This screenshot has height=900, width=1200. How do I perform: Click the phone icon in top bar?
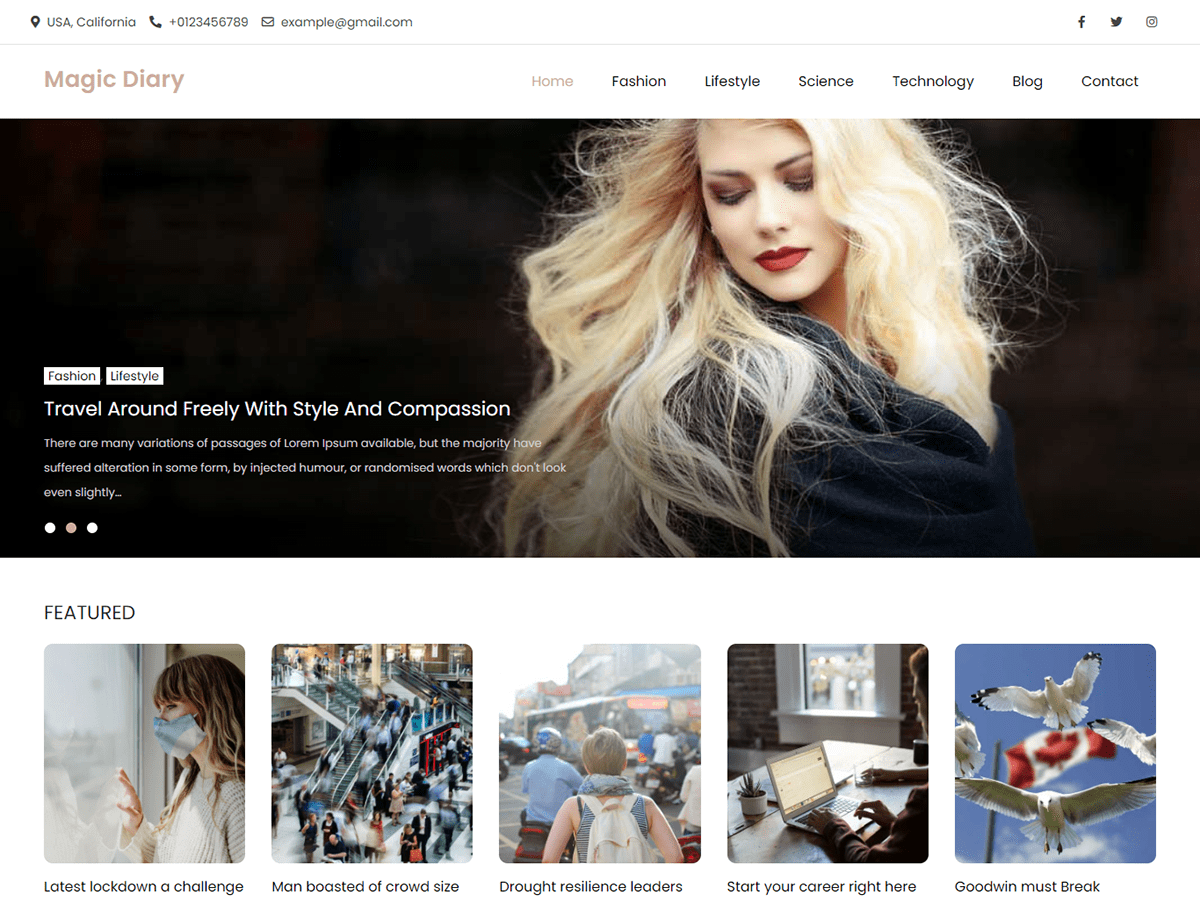click(155, 22)
